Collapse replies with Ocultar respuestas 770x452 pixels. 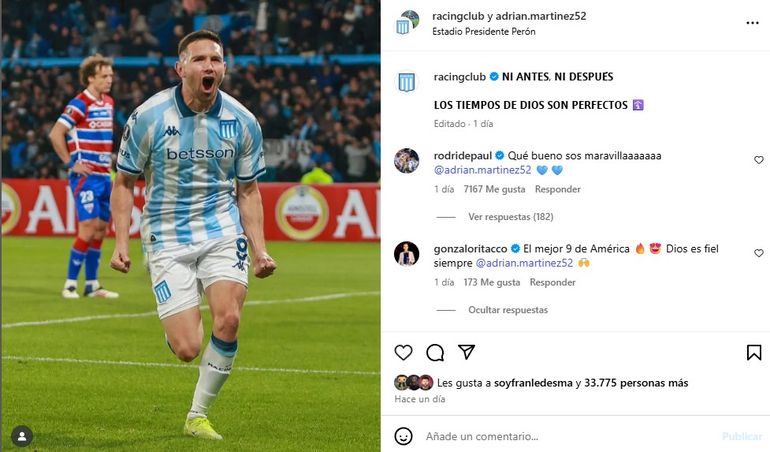pyautogui.click(x=508, y=310)
